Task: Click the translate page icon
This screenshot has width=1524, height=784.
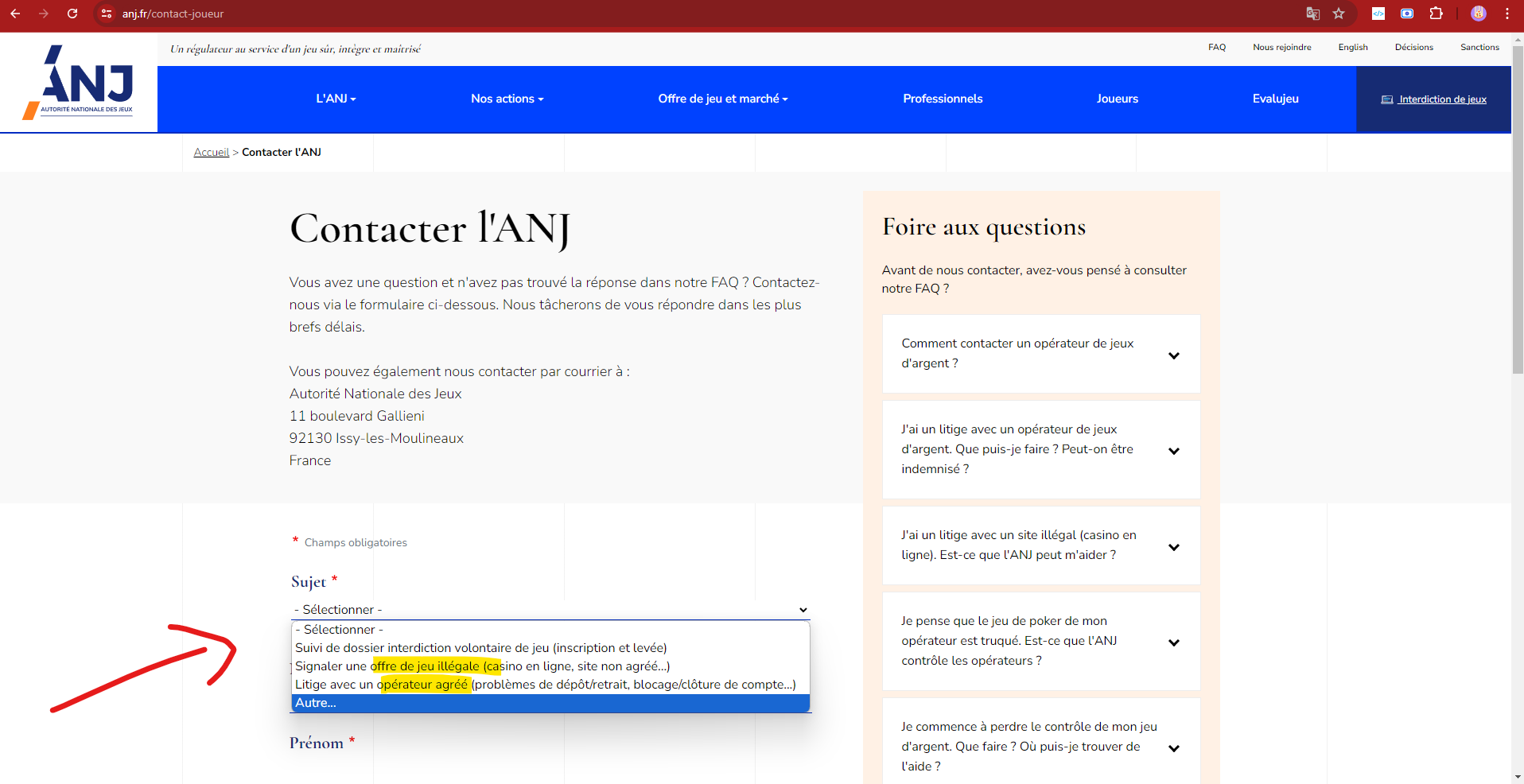Action: pos(1313,14)
